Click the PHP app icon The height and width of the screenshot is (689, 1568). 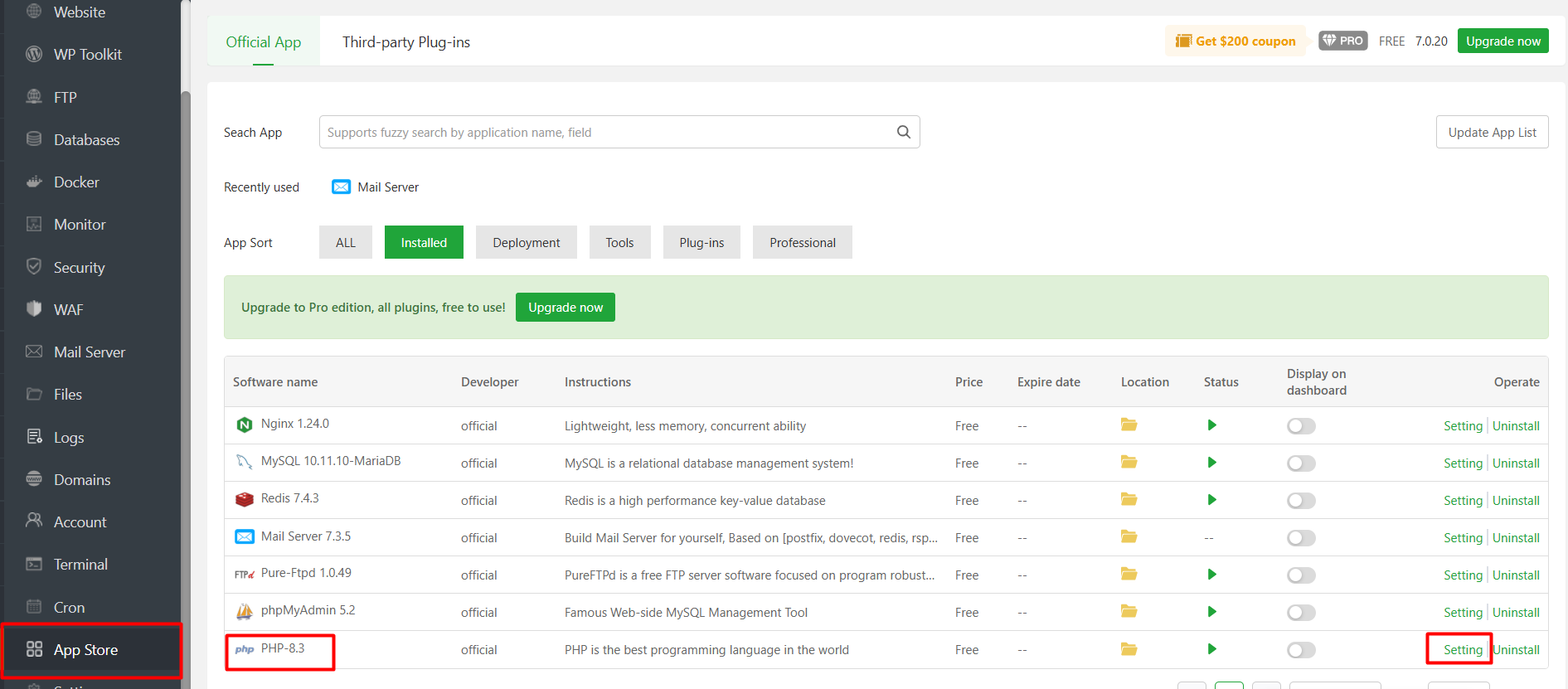tap(244, 649)
